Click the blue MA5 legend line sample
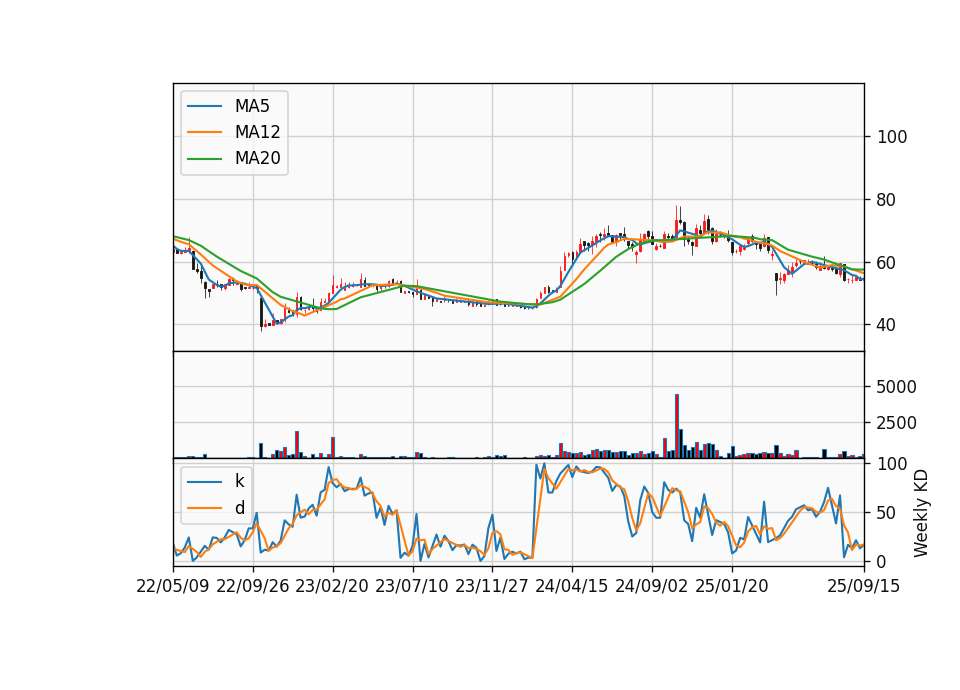960x690 pixels. pyautogui.click(x=204, y=106)
